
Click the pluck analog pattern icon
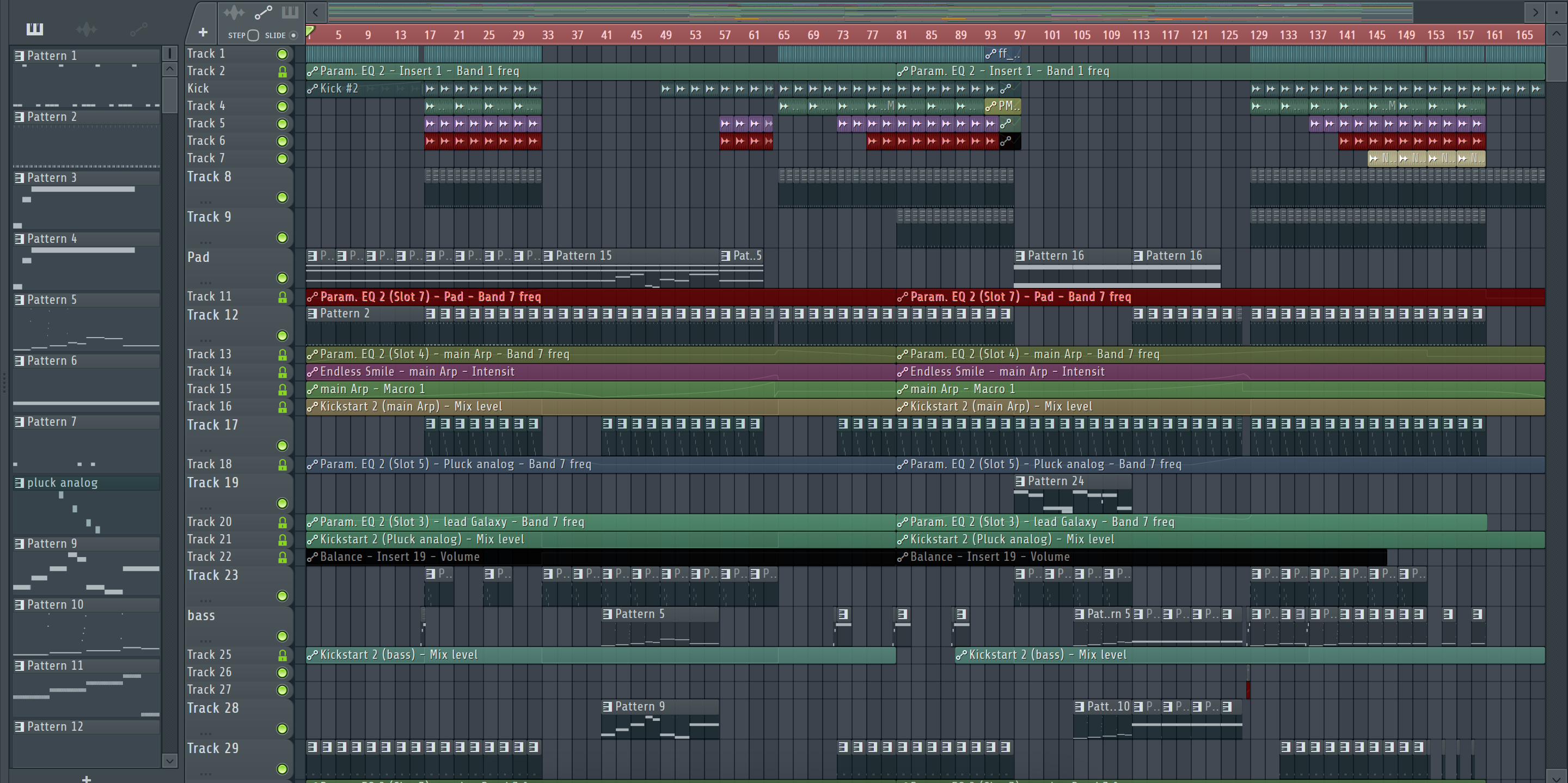coord(20,483)
